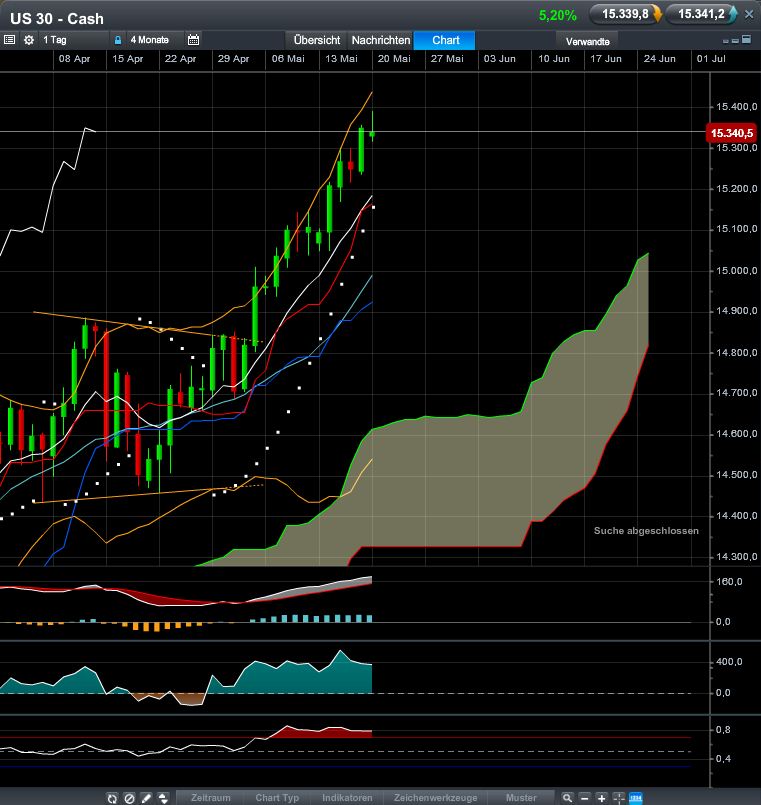The height and width of the screenshot is (805, 761).
Task: Click the clear drawings circle-slash icon
Action: (129, 798)
